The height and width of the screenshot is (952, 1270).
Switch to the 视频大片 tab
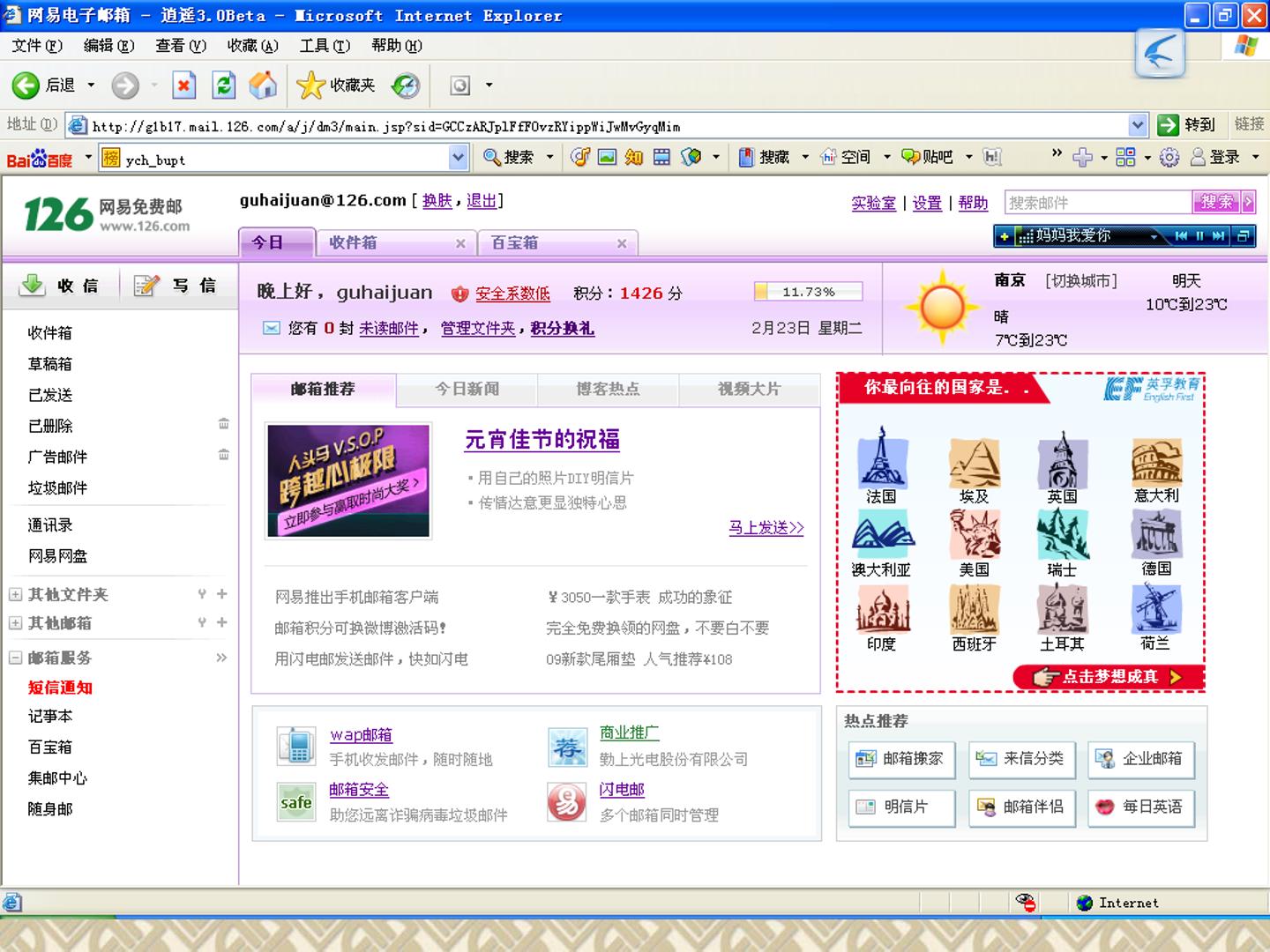tap(749, 389)
